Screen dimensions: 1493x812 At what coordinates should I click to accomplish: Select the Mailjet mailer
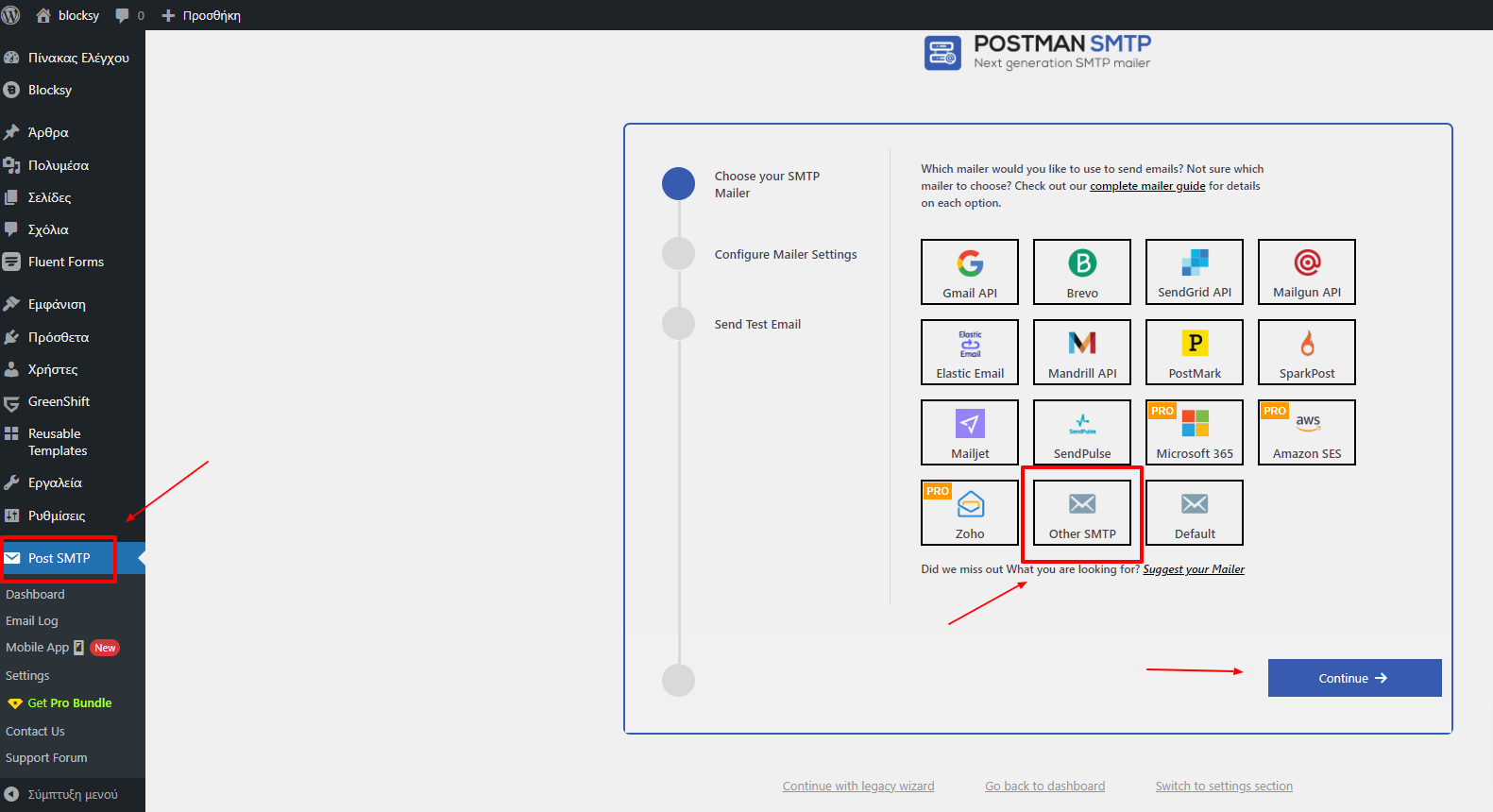(x=970, y=432)
